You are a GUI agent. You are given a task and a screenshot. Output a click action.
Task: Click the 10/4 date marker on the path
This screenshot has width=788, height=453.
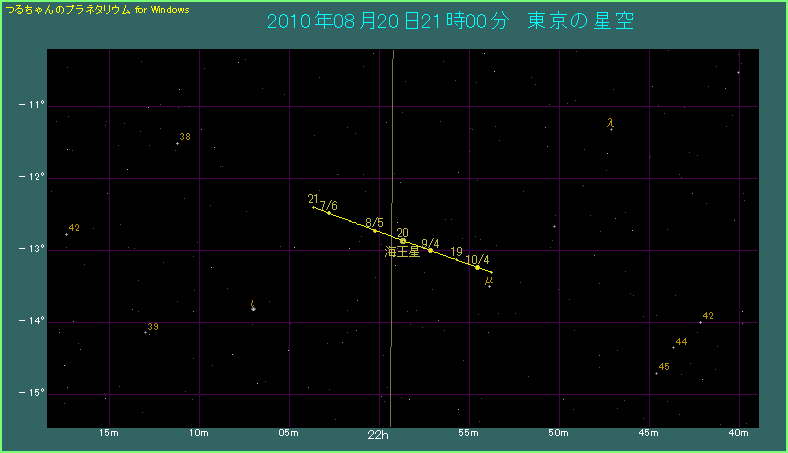click(477, 267)
